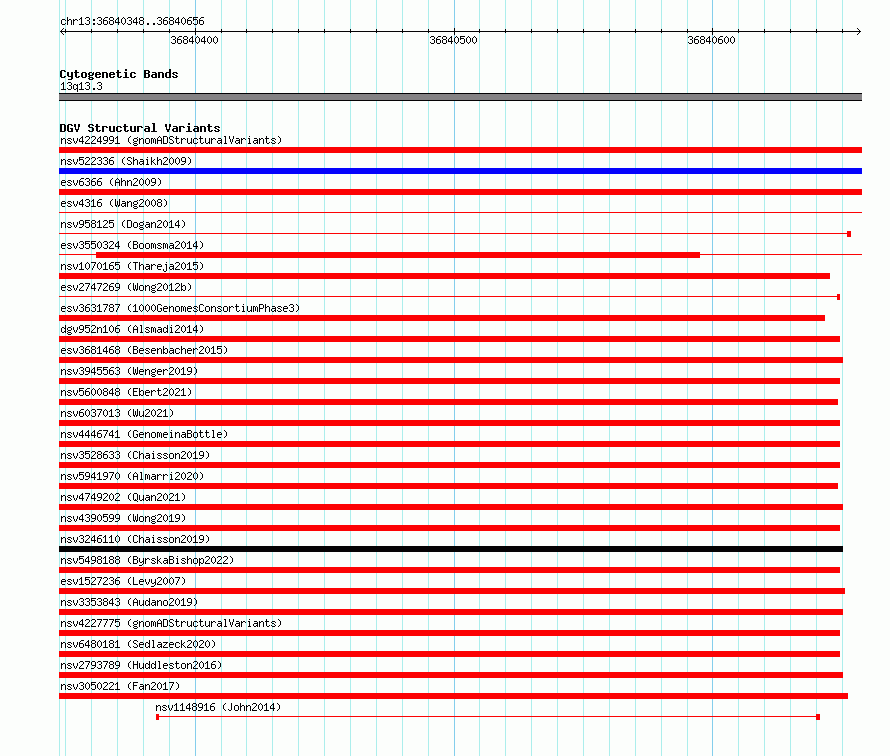The width and height of the screenshot is (890, 756).
Task: Open variant nsv4446741 (GenomeinaBottle)
Action: tap(144, 434)
